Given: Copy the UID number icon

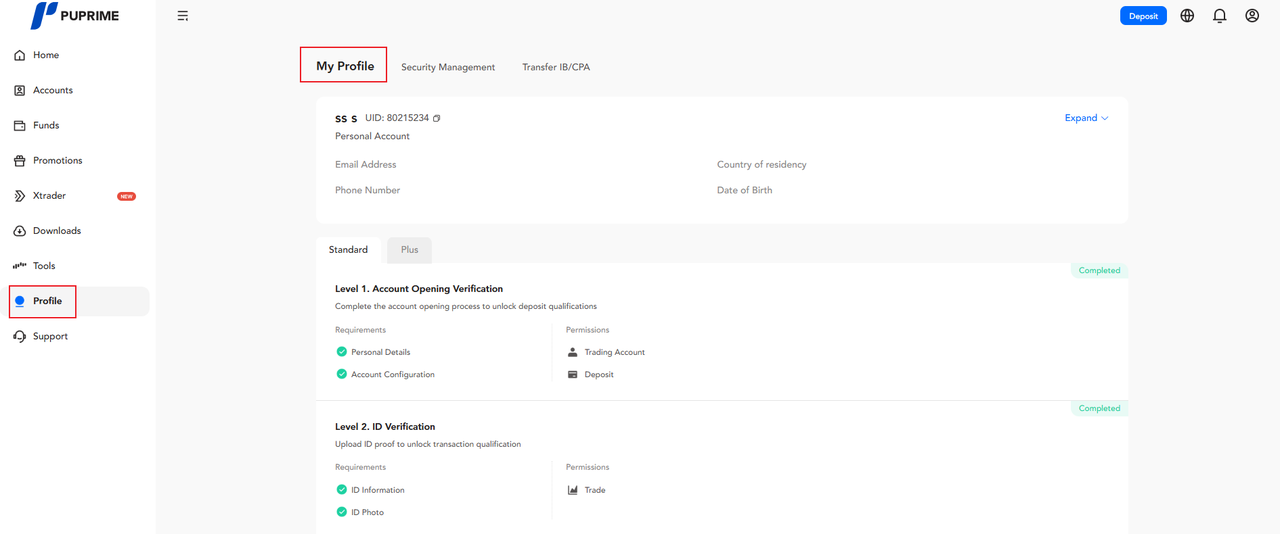Looking at the screenshot, I should 437,118.
